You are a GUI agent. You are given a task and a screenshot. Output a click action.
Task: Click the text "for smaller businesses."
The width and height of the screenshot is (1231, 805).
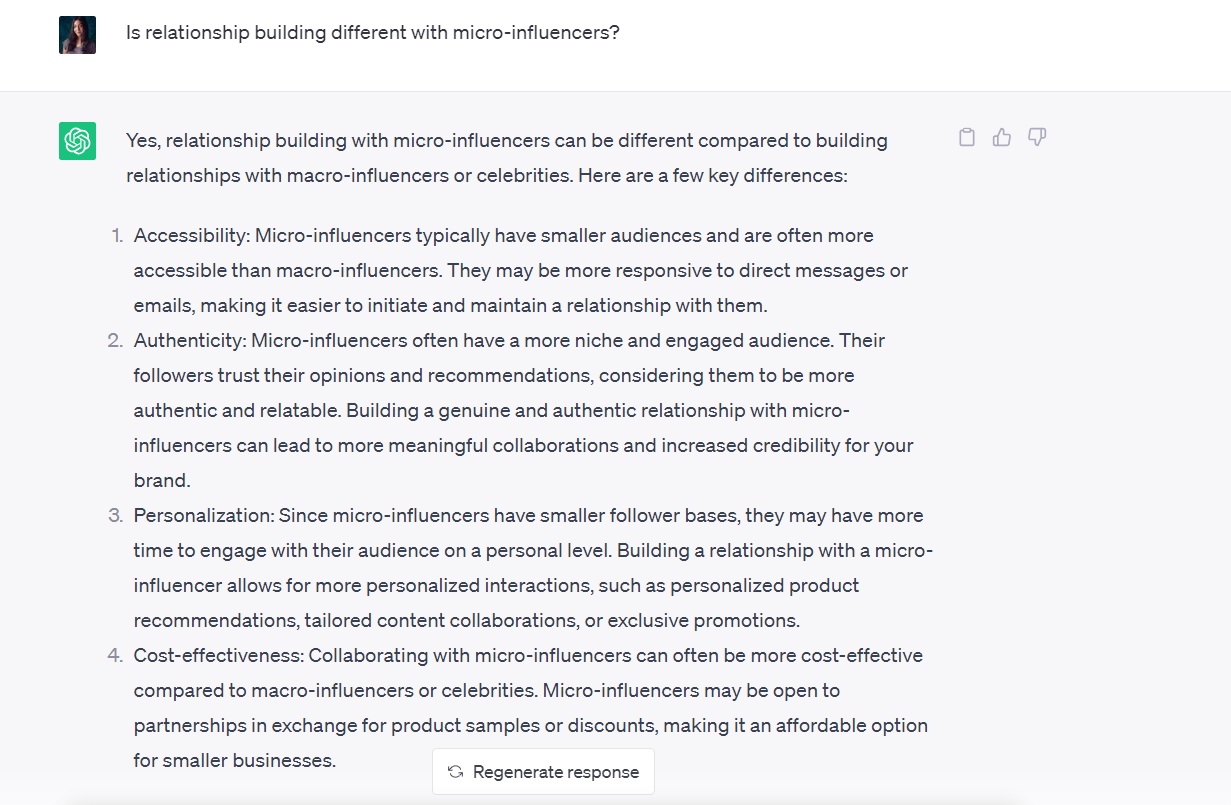click(234, 761)
